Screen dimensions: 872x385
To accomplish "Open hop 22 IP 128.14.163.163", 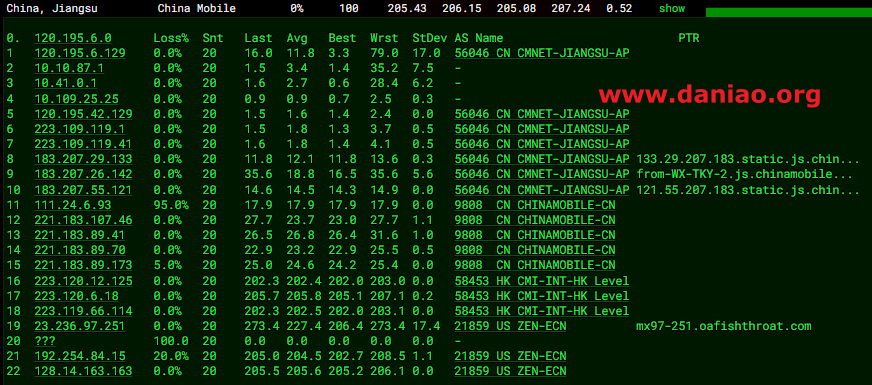I will tap(83, 371).
